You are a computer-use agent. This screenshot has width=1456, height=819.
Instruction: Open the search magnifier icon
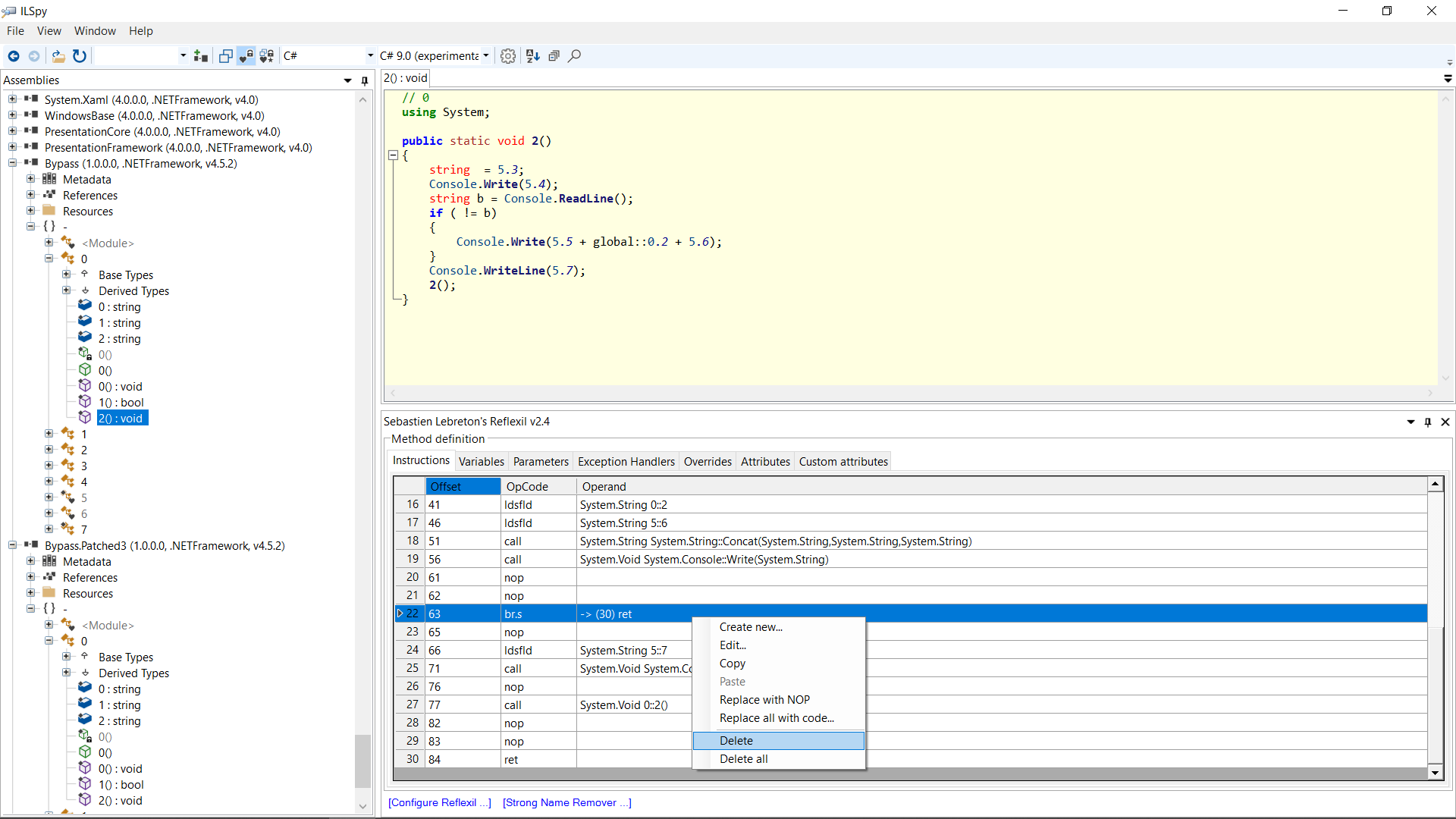click(x=575, y=56)
